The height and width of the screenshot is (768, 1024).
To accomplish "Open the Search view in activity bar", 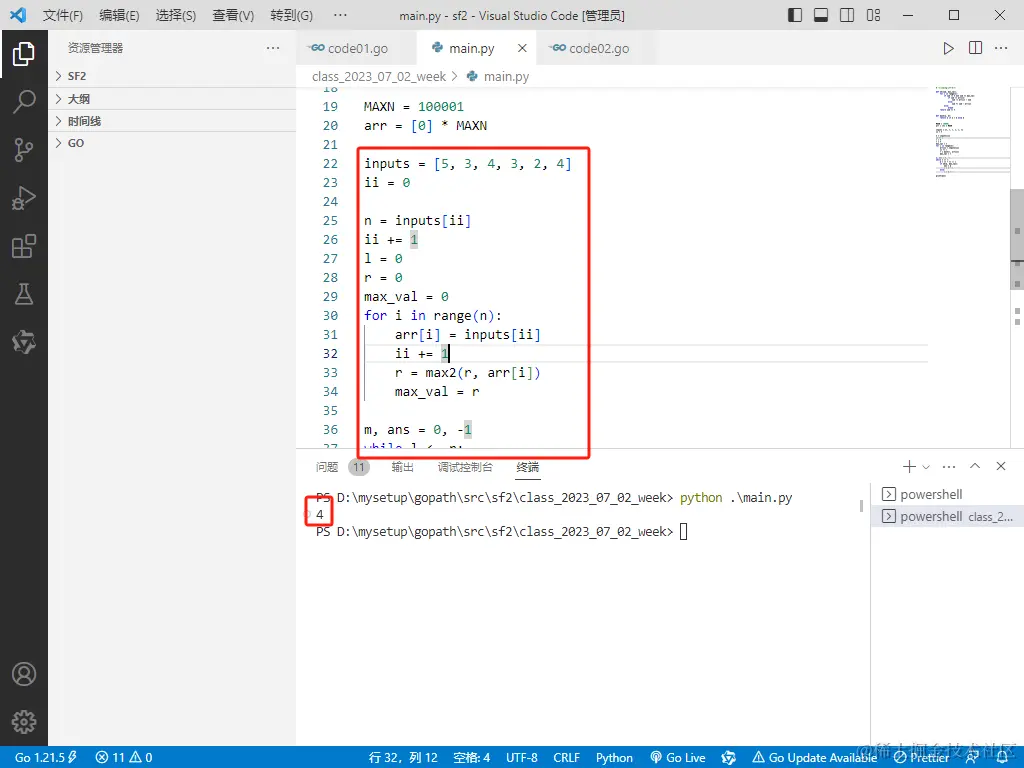I will click(x=24, y=101).
